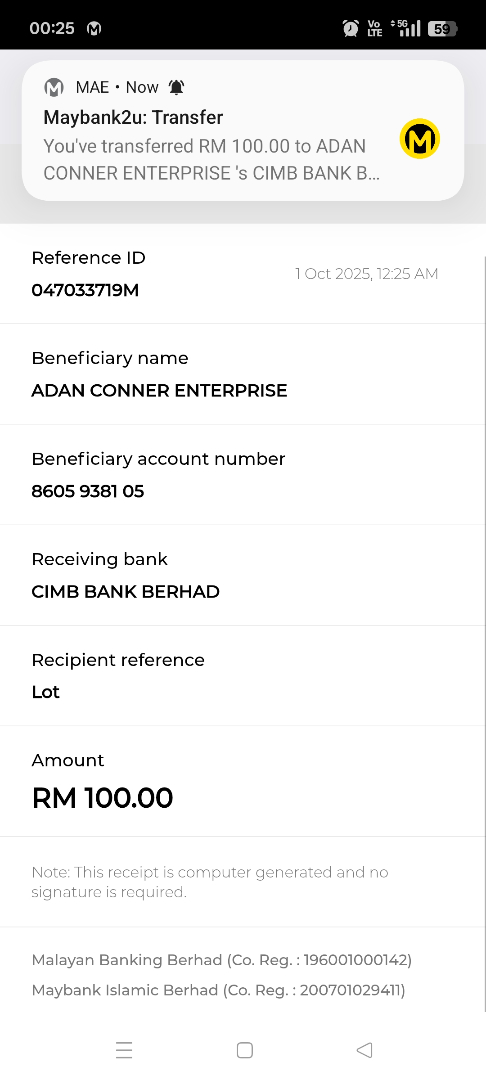Tap the Malayan Banking Berhad registration line

222,959
